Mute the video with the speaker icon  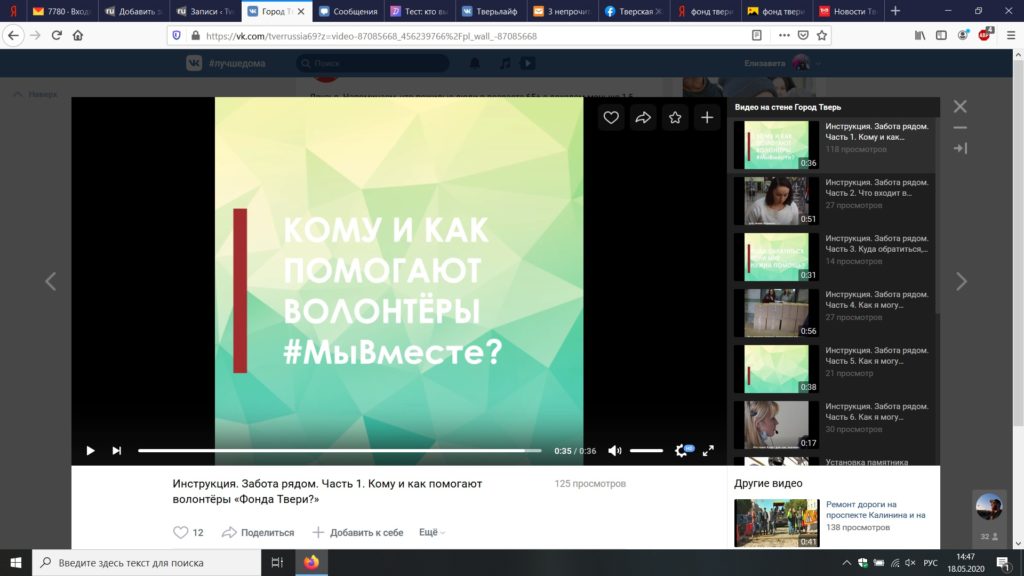[x=615, y=450]
